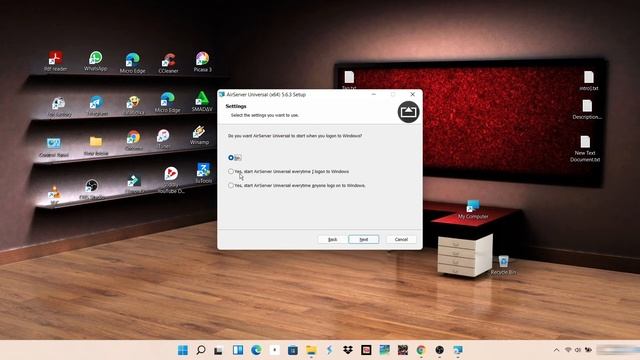Open Telegram desktop shortcut
Image resolution: width=640 pixels, height=360 pixels.
click(x=97, y=106)
